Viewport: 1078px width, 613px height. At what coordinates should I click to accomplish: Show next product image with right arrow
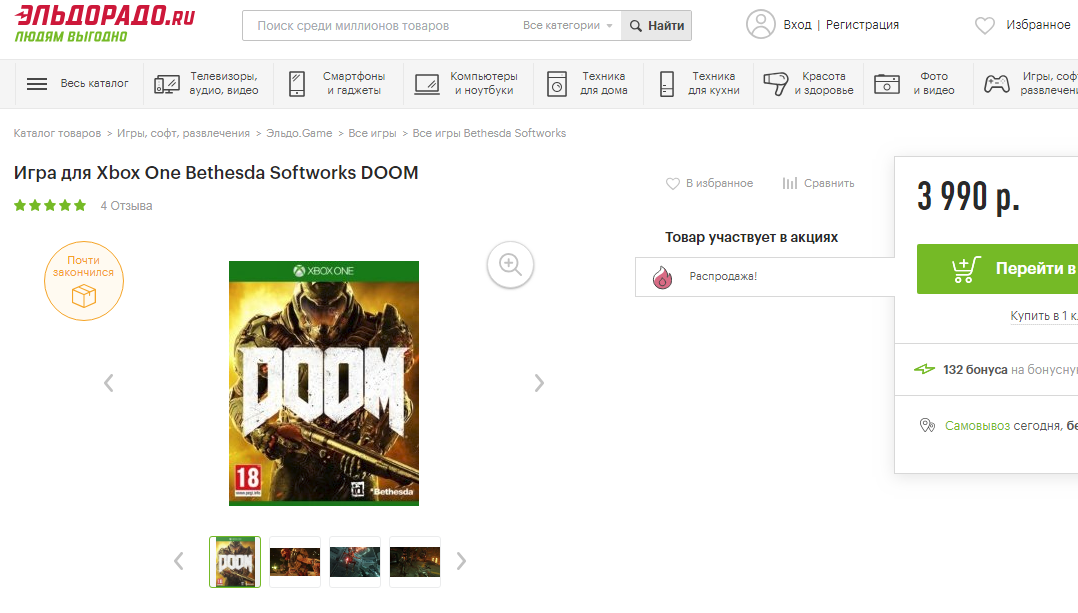tap(539, 383)
